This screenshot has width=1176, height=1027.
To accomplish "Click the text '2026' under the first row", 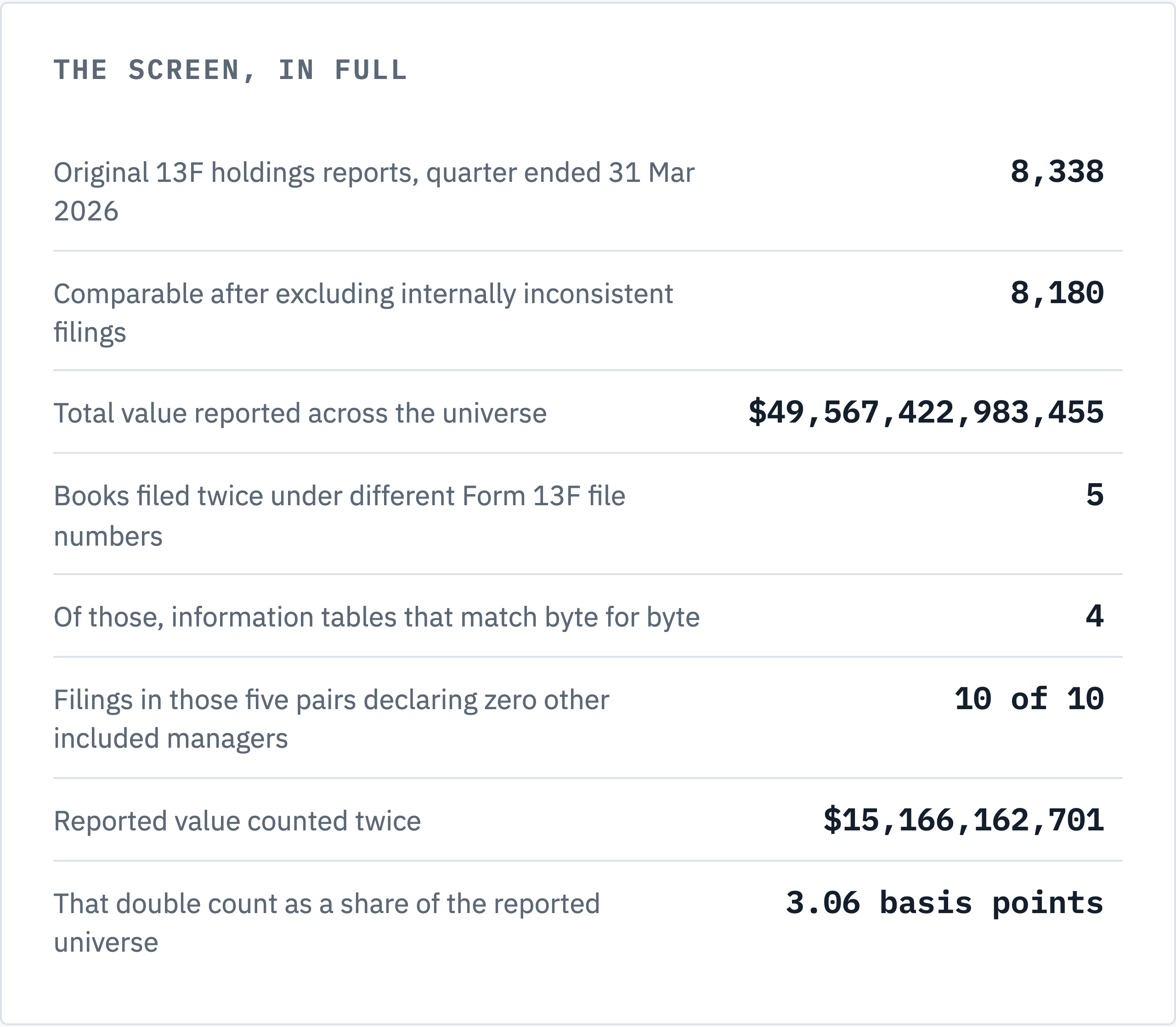I will [x=86, y=211].
